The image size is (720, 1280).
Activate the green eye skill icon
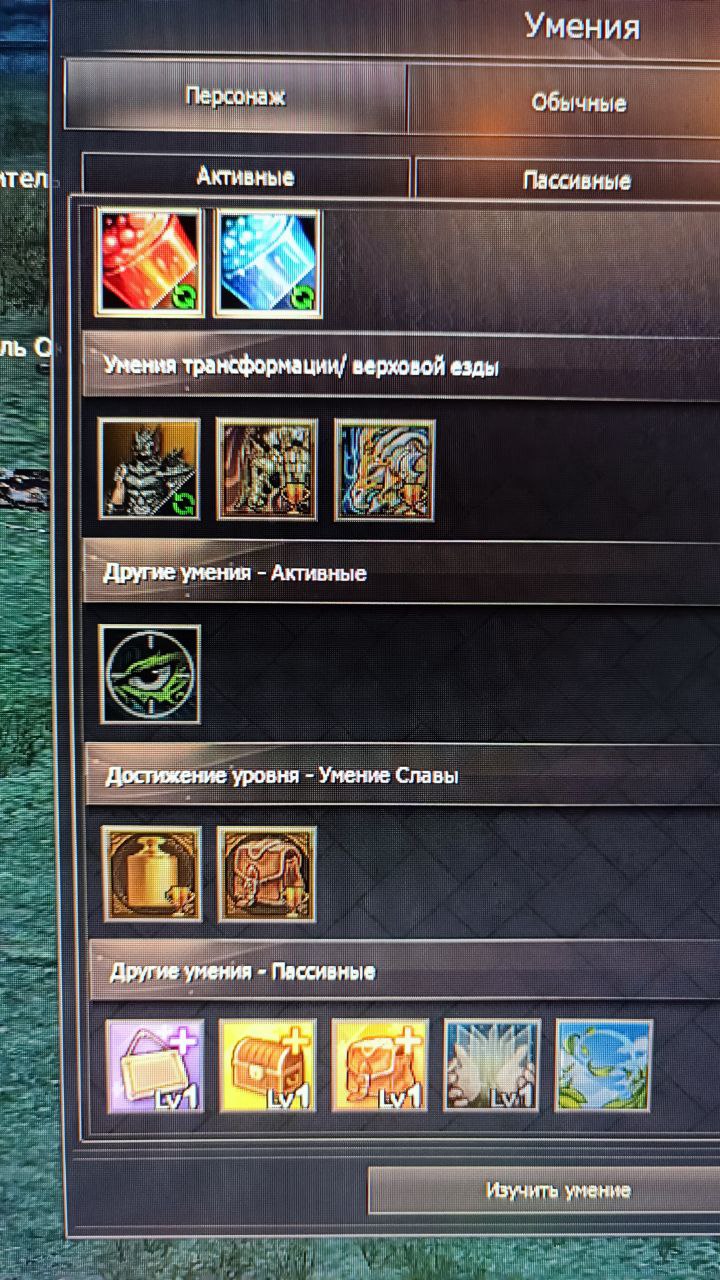150,674
